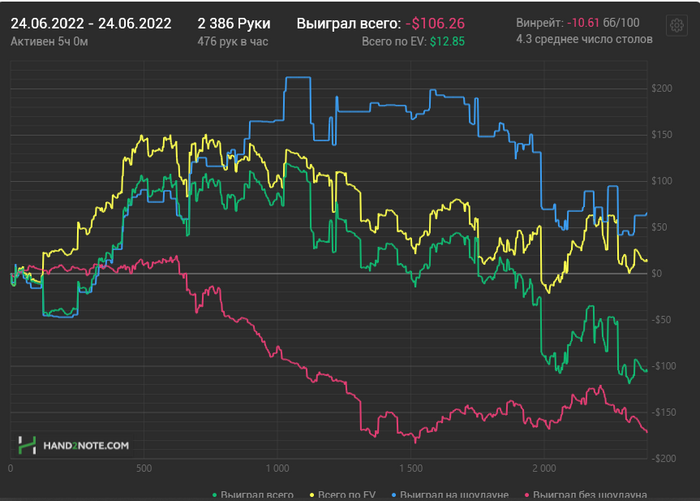Click the '4.3 среднее число столов' text
This screenshot has width=700, height=501.
[x=584, y=40]
